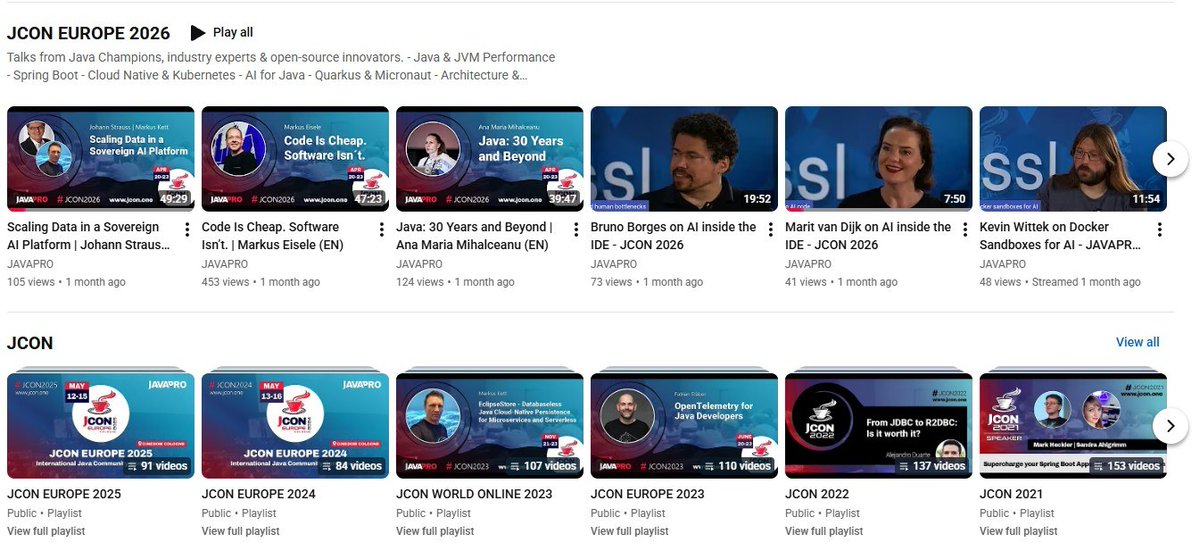The image size is (1200, 559).
Task: Open JCON WORLD ONLINE 2023 playlist title
Action: pyautogui.click(x=474, y=494)
